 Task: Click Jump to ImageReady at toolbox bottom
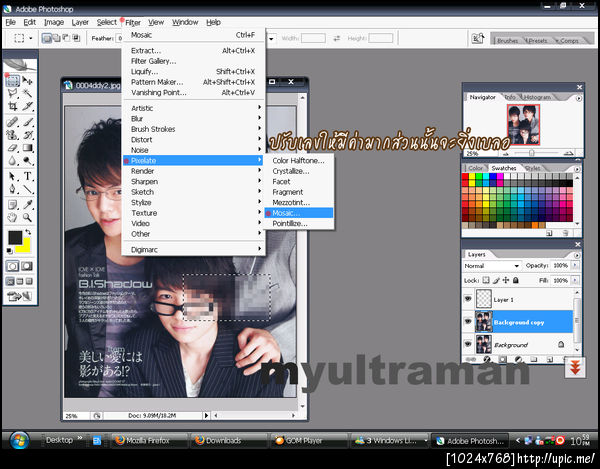point(19,296)
